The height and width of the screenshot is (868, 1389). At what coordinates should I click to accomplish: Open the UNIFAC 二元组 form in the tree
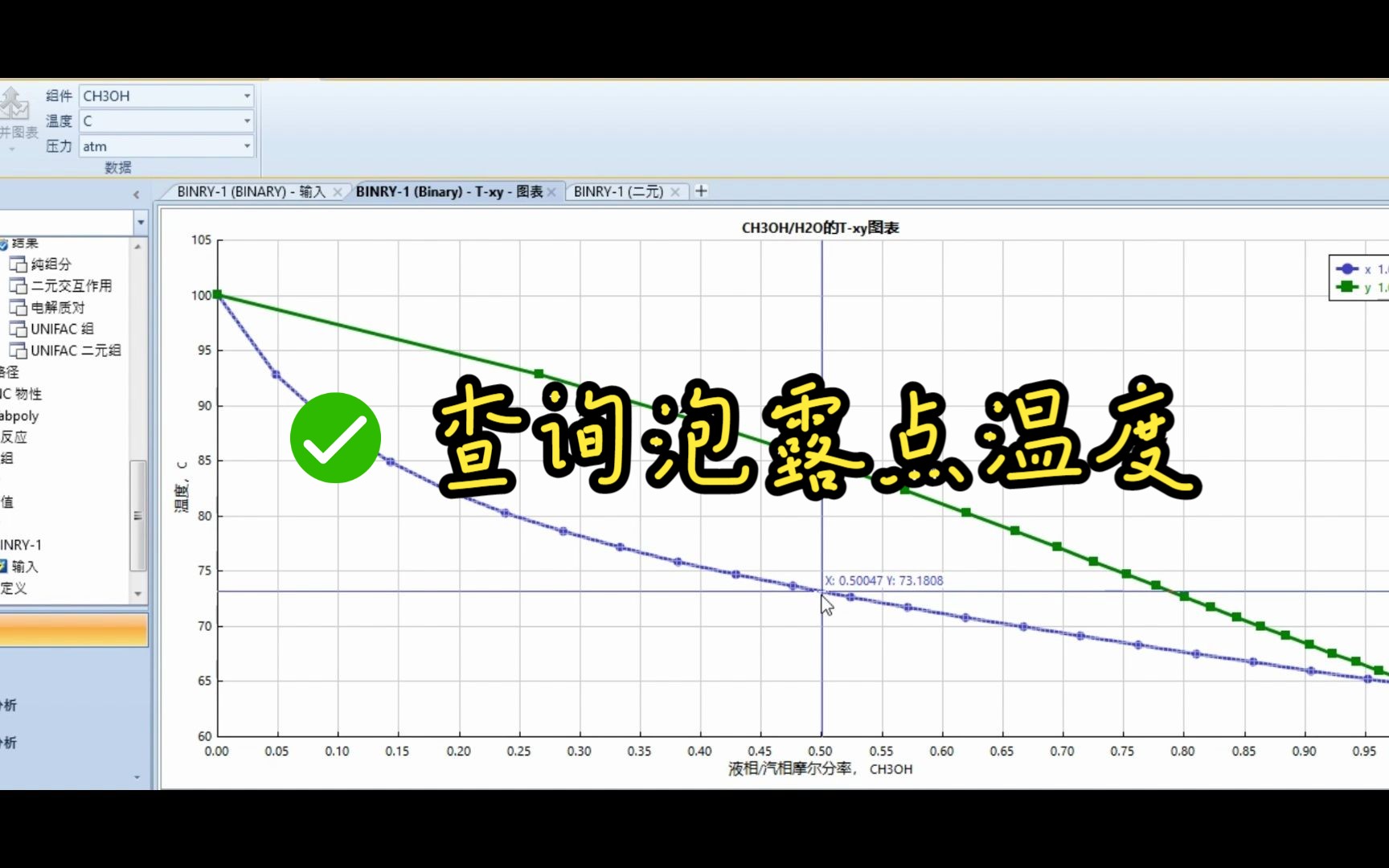pyautogui.click(x=76, y=350)
